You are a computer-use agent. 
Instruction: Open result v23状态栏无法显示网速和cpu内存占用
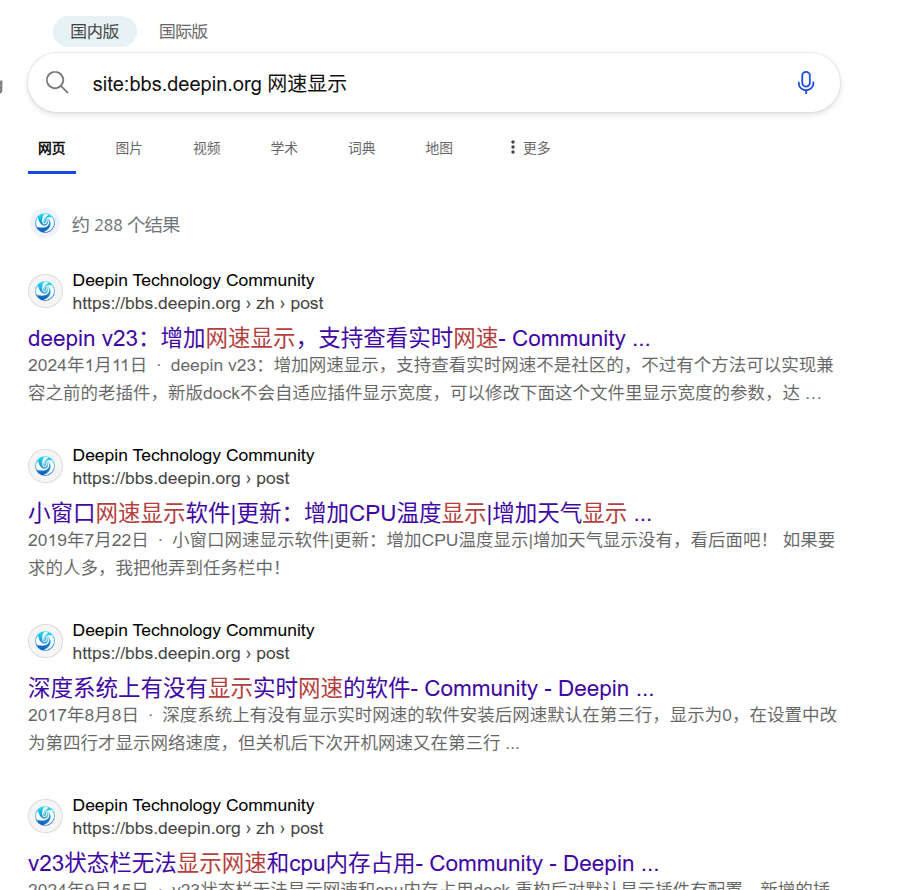[x=343, y=864]
